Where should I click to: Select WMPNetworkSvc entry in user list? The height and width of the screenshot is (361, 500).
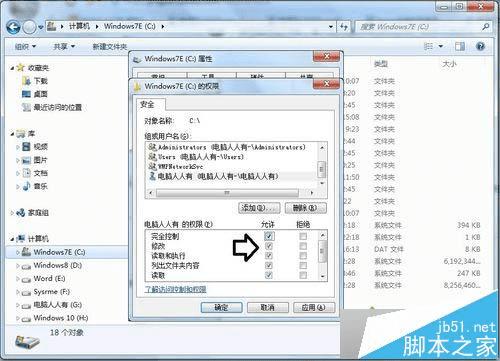[232, 166]
